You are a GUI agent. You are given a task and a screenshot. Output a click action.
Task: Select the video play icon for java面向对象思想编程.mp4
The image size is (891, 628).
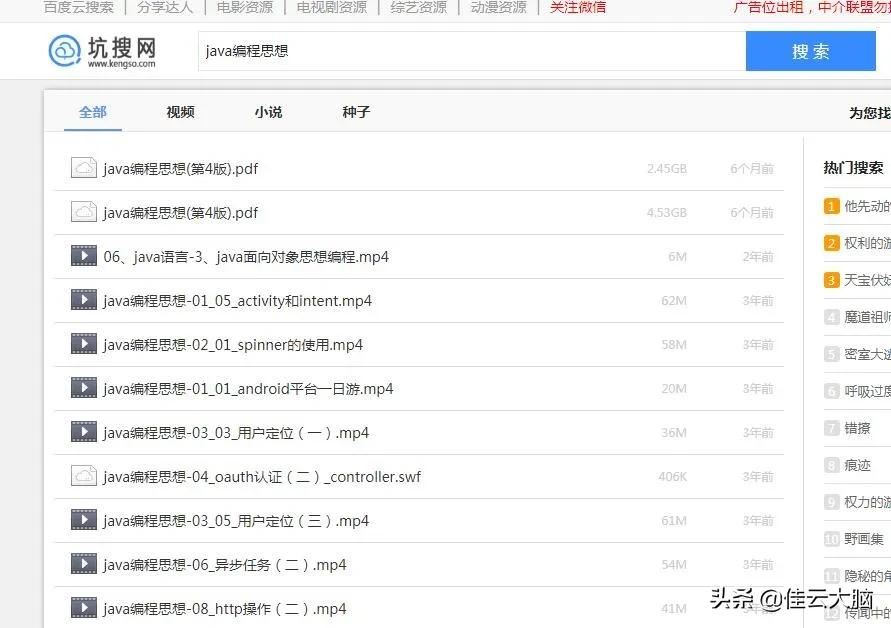click(83, 256)
